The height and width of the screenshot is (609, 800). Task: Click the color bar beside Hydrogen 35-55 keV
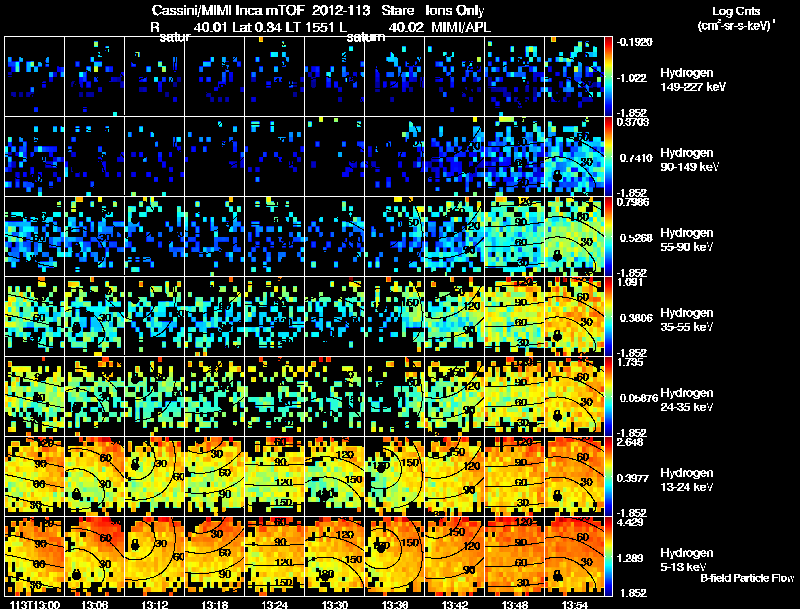click(608, 316)
